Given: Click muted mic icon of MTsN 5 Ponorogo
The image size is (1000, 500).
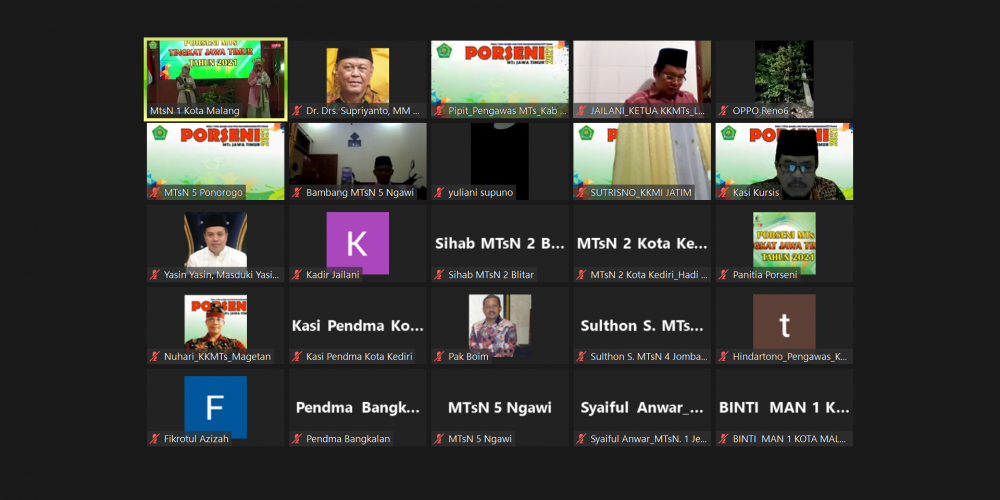Looking at the screenshot, I should coord(154,193).
